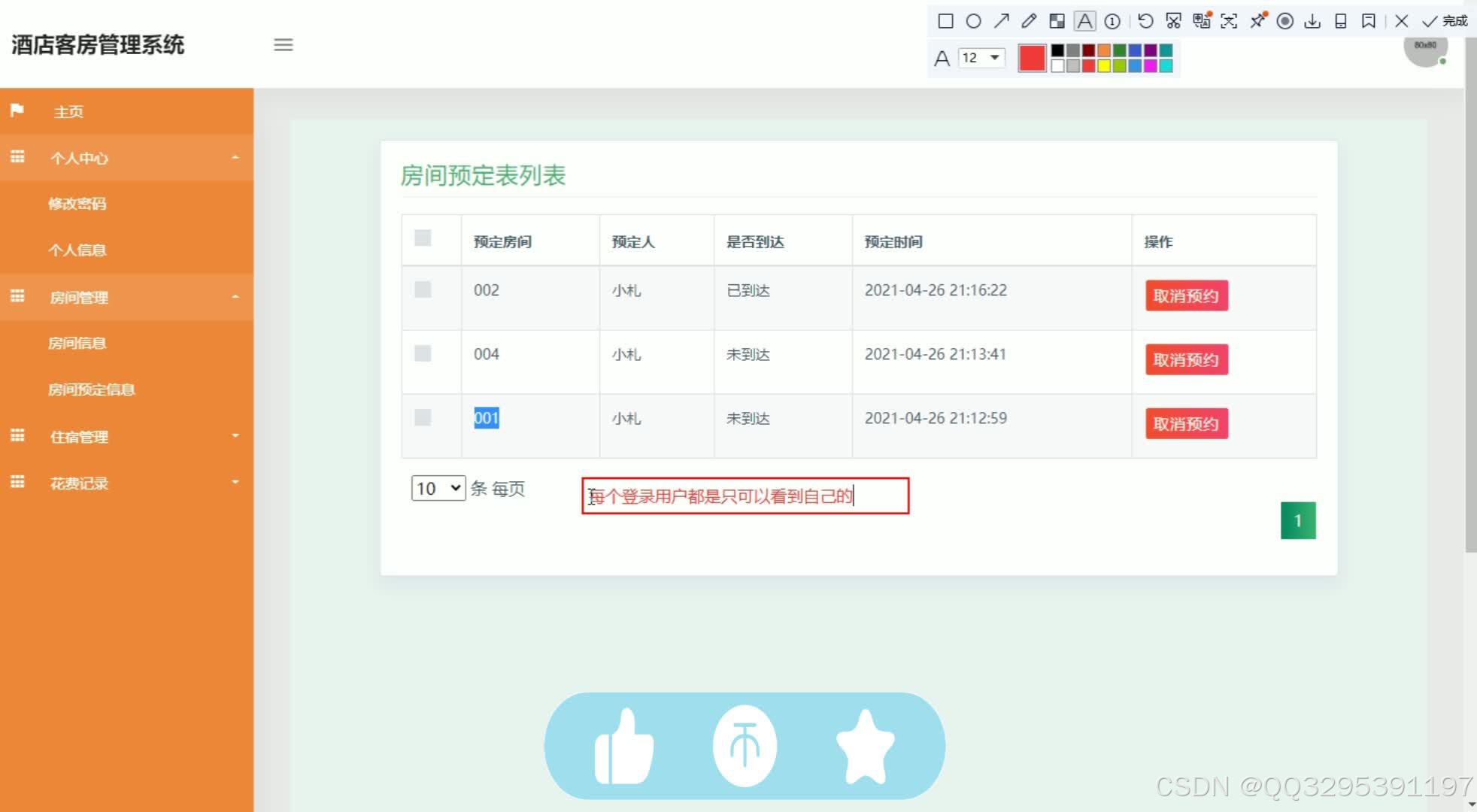The image size is (1477, 812).
Task: Send the screenshot to phone
Action: tap(1340, 21)
